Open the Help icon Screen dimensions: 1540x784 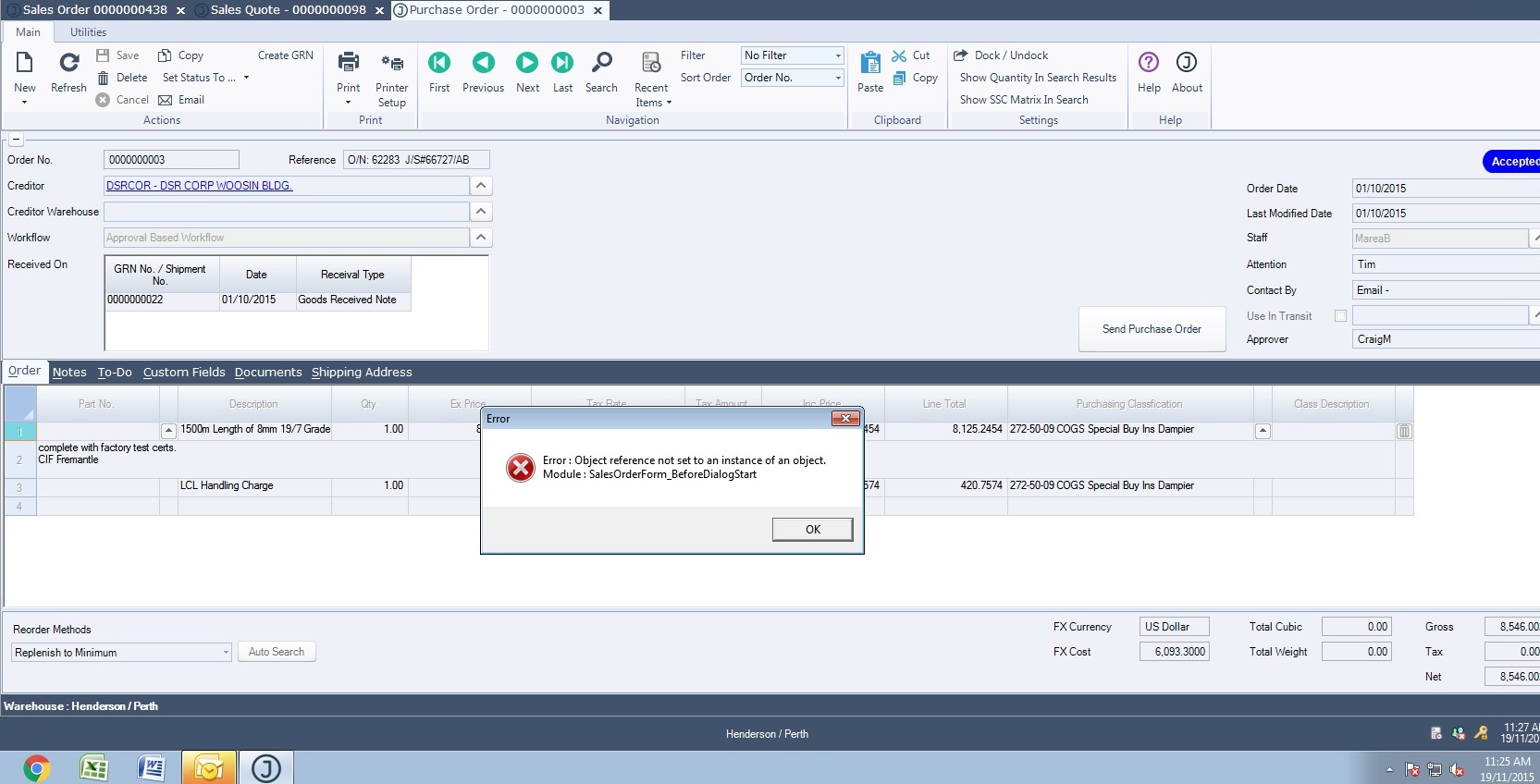(x=1149, y=63)
